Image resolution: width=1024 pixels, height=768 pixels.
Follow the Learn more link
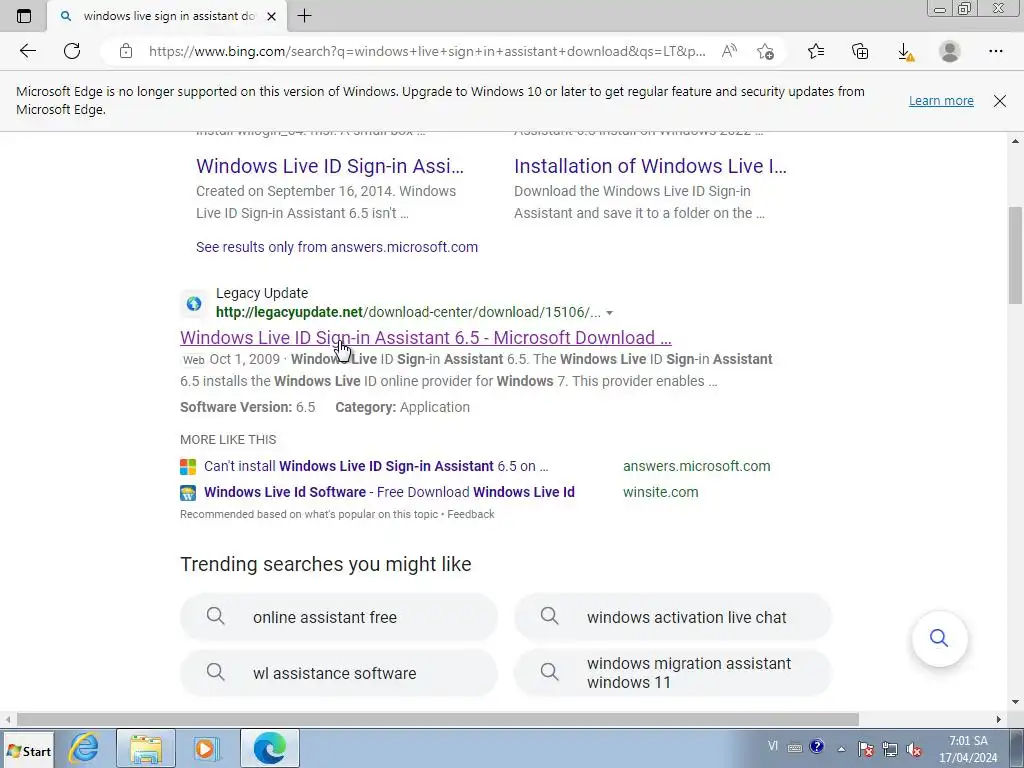[941, 101]
